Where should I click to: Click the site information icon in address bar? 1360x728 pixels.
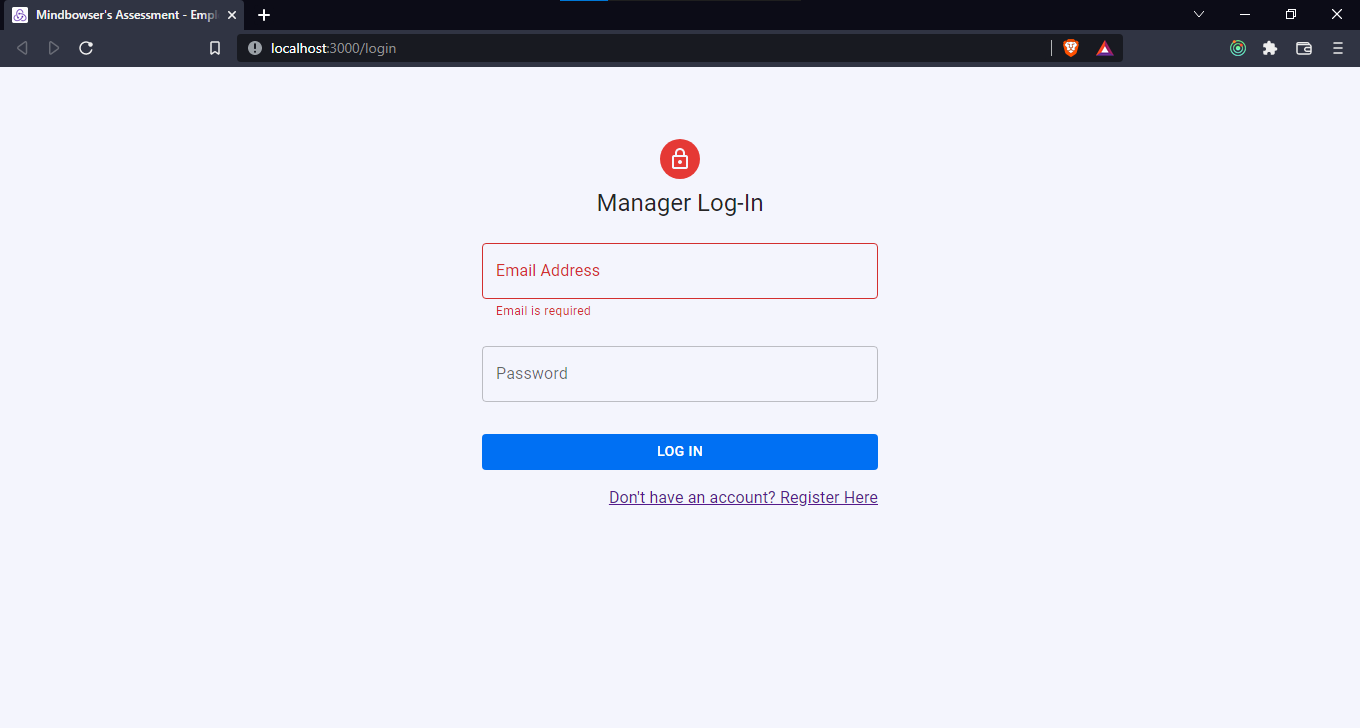click(255, 47)
